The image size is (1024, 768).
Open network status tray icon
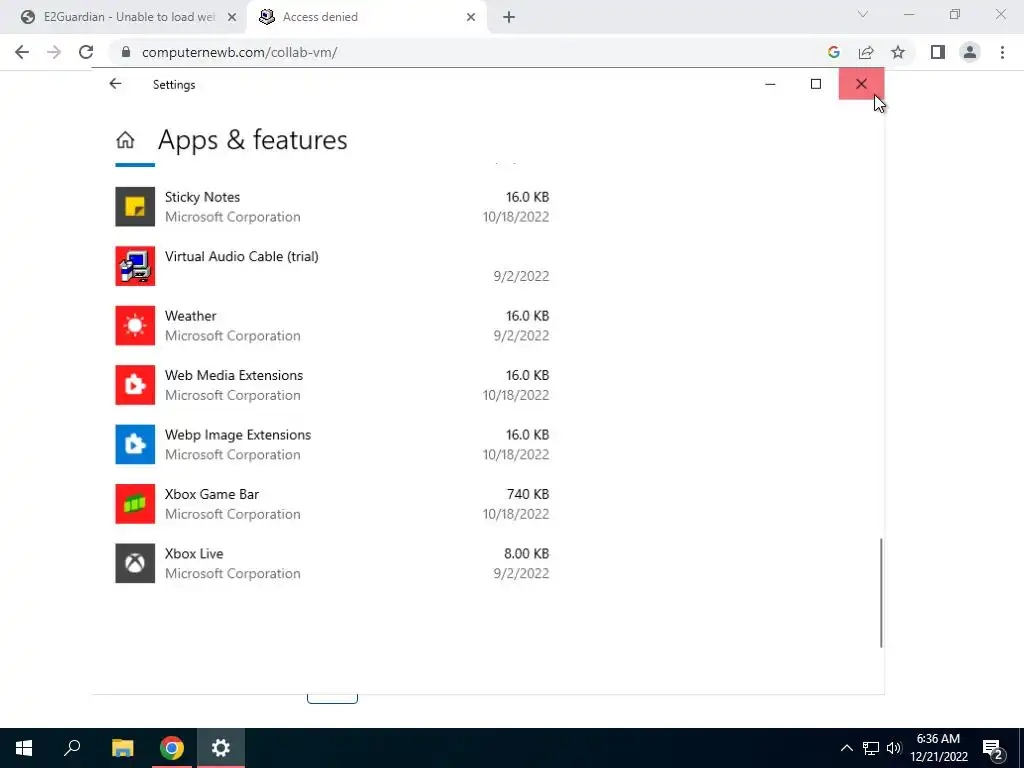coord(871,748)
